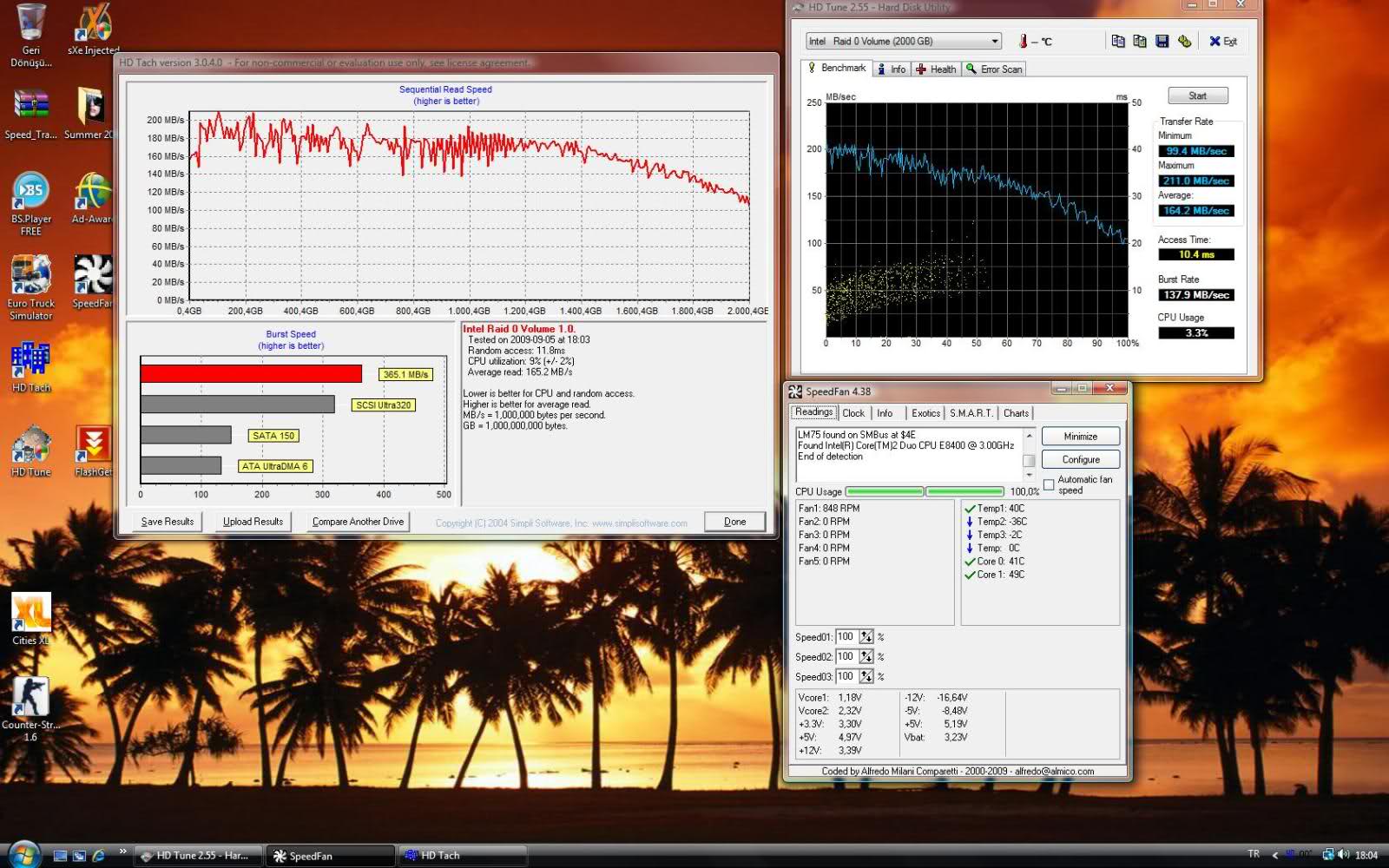
Task: Open HD Tune options icon
Action: pyautogui.click(x=1185, y=41)
